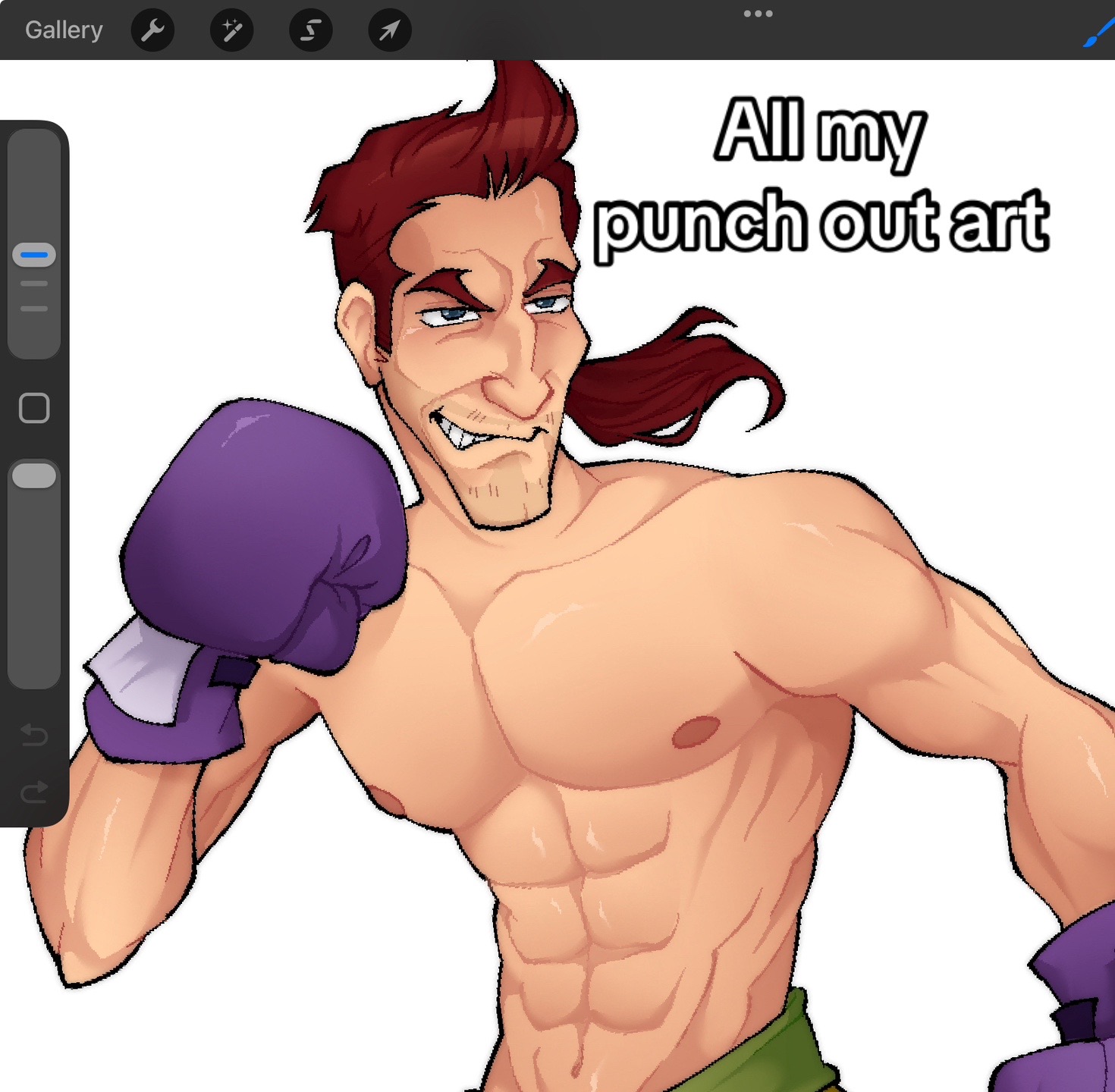Select the Brush tool in top corner

coord(1098,33)
